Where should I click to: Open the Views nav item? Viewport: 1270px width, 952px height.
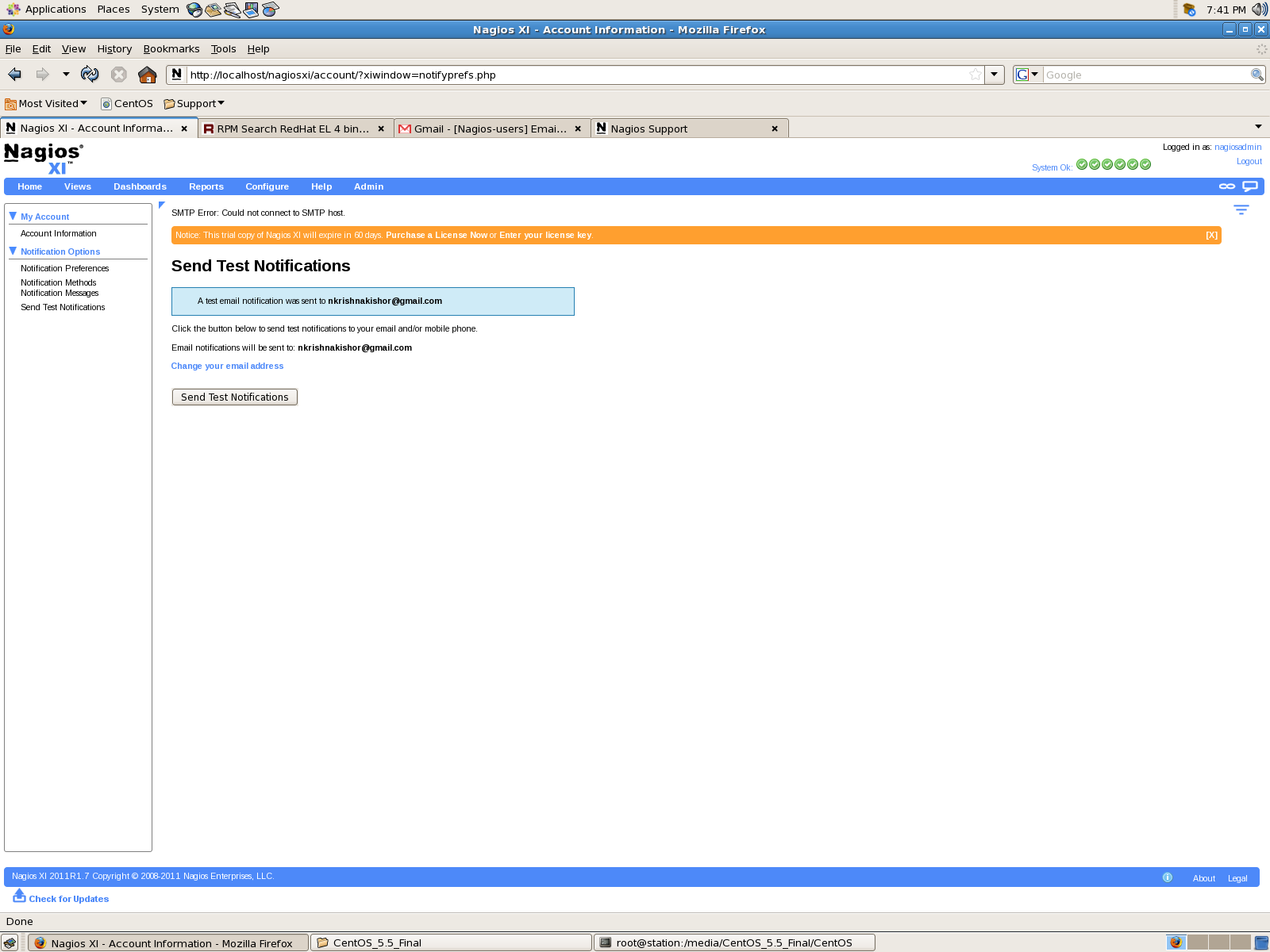pyautogui.click(x=78, y=186)
